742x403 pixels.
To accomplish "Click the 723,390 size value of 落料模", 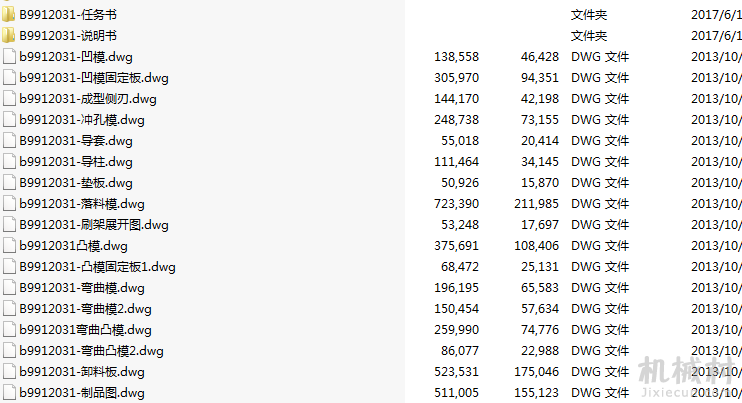I will point(456,204).
